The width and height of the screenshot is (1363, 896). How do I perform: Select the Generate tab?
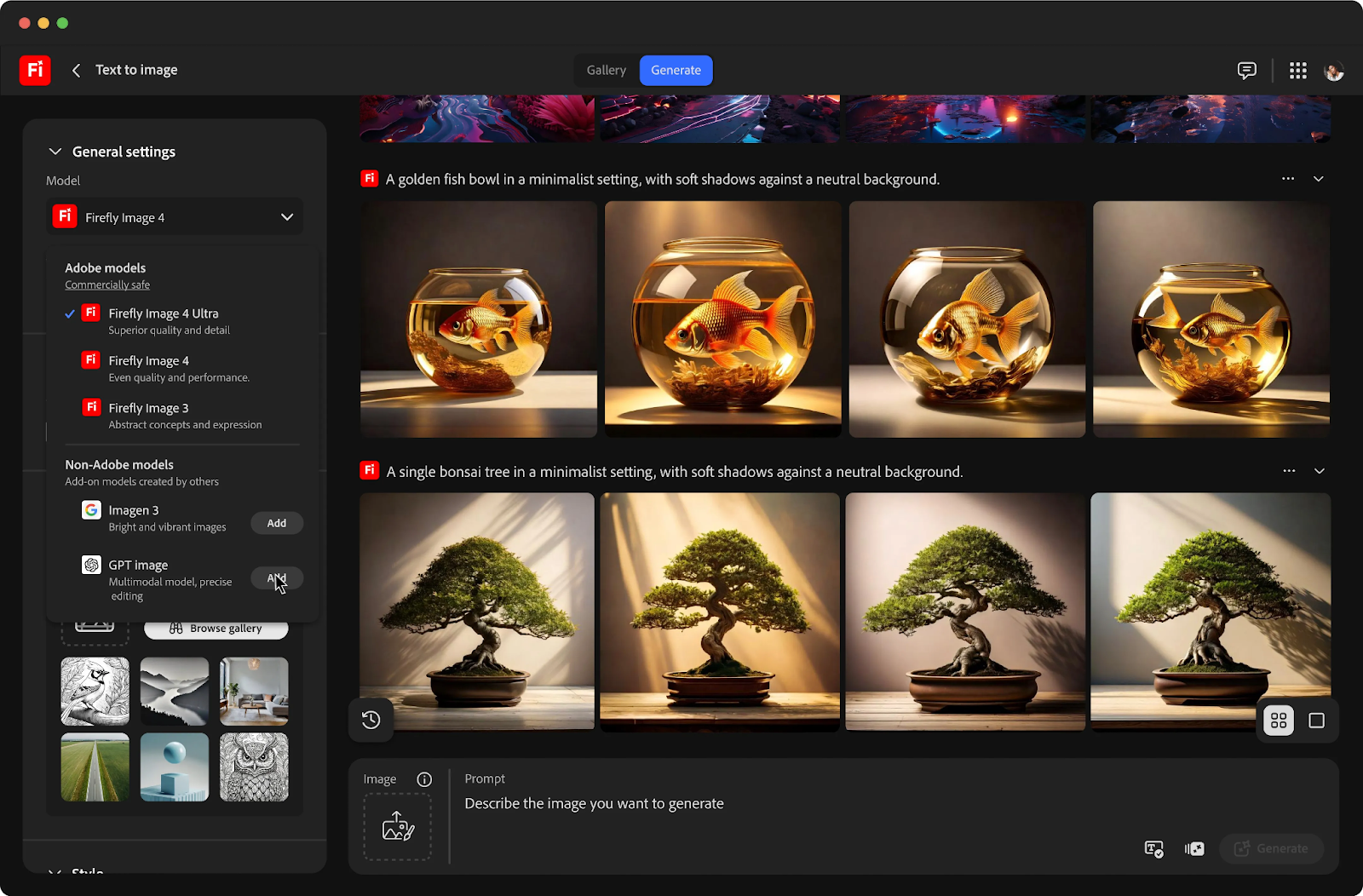pyautogui.click(x=676, y=71)
